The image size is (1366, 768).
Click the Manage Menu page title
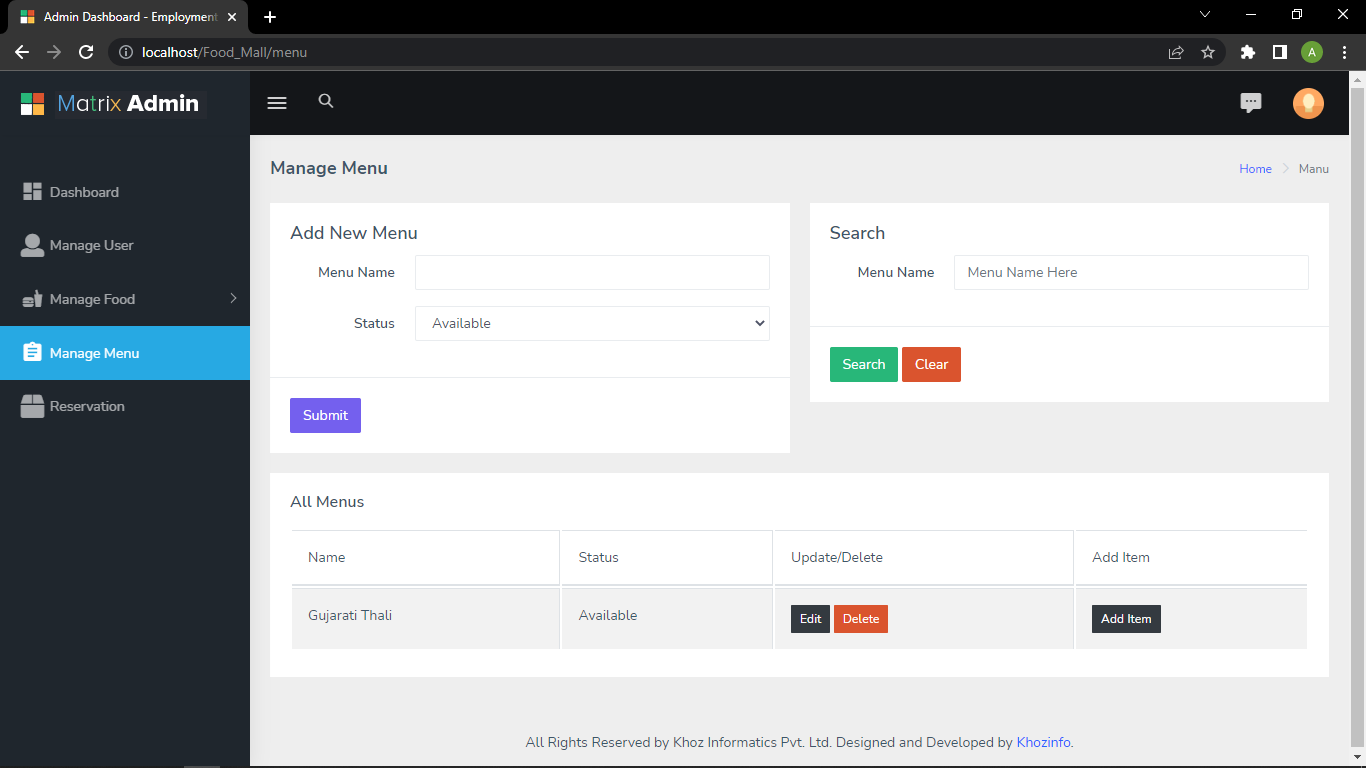(x=329, y=168)
